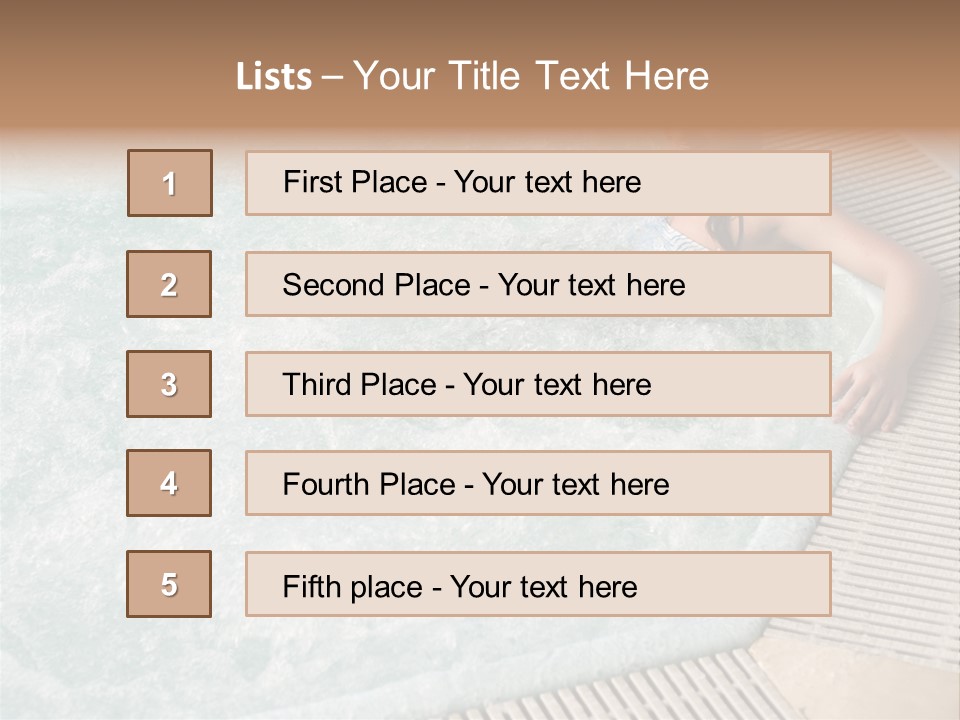
Task: Select the number 4 box
Action: [169, 483]
